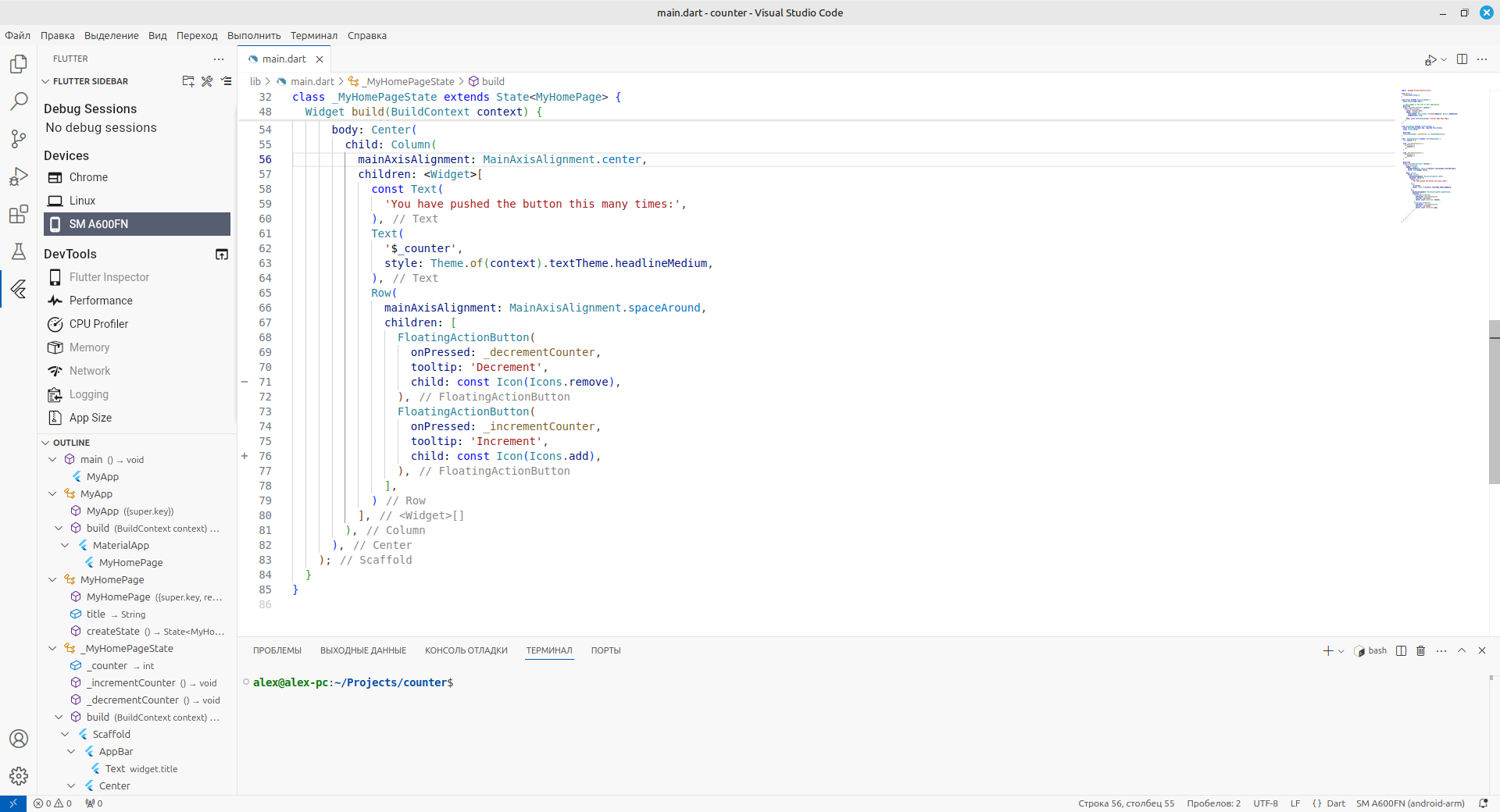Click errors and warnings count in status bar

[x=52, y=803]
